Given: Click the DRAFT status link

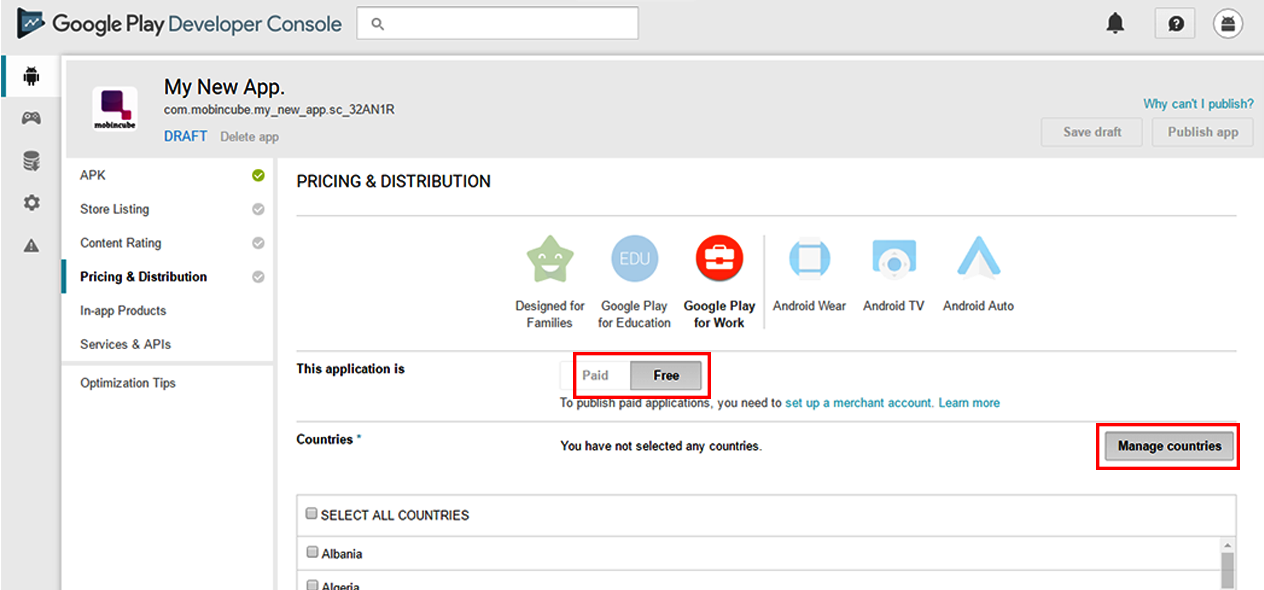Looking at the screenshot, I should pyautogui.click(x=186, y=136).
